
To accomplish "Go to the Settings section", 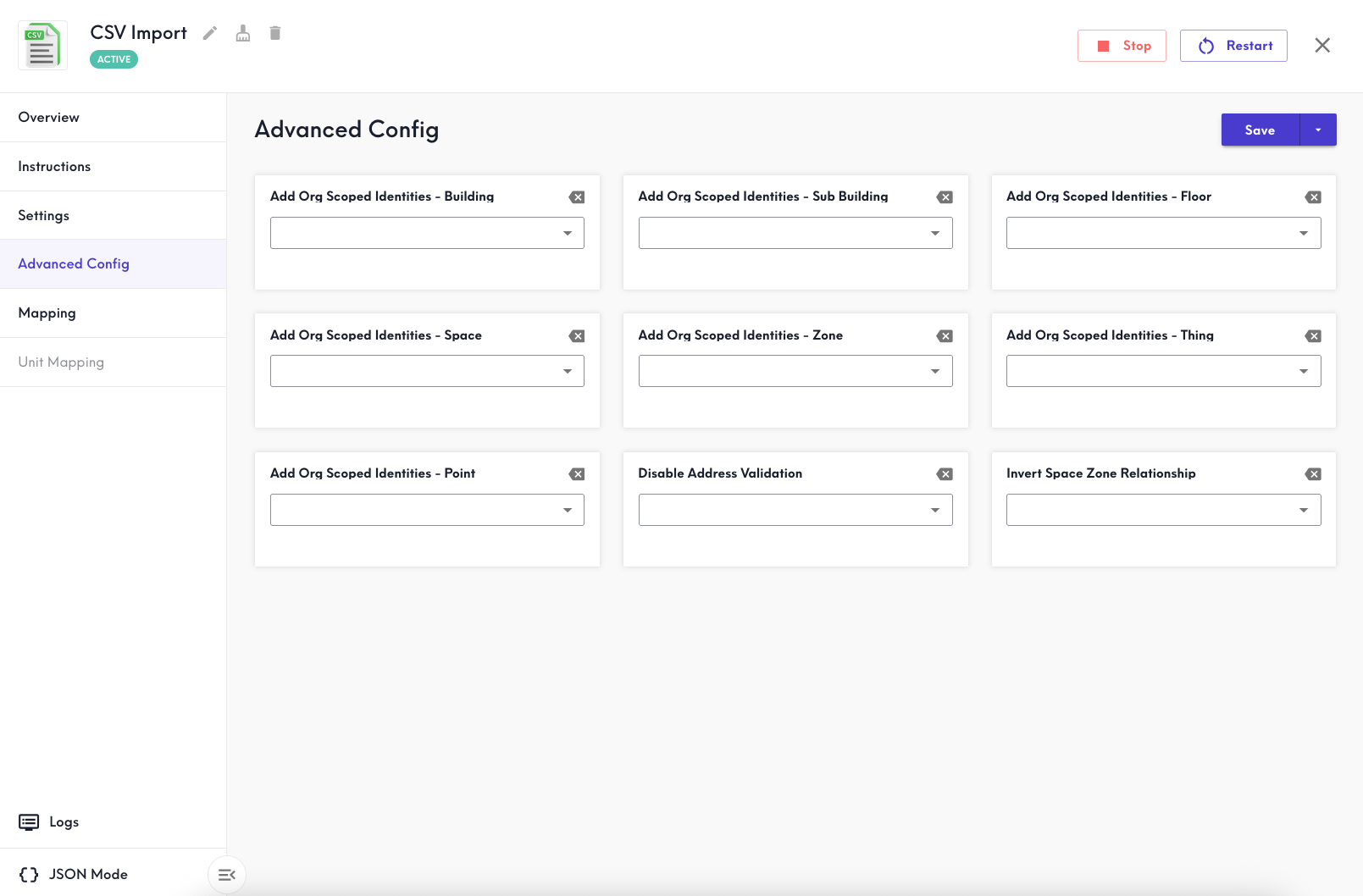I will (x=43, y=215).
